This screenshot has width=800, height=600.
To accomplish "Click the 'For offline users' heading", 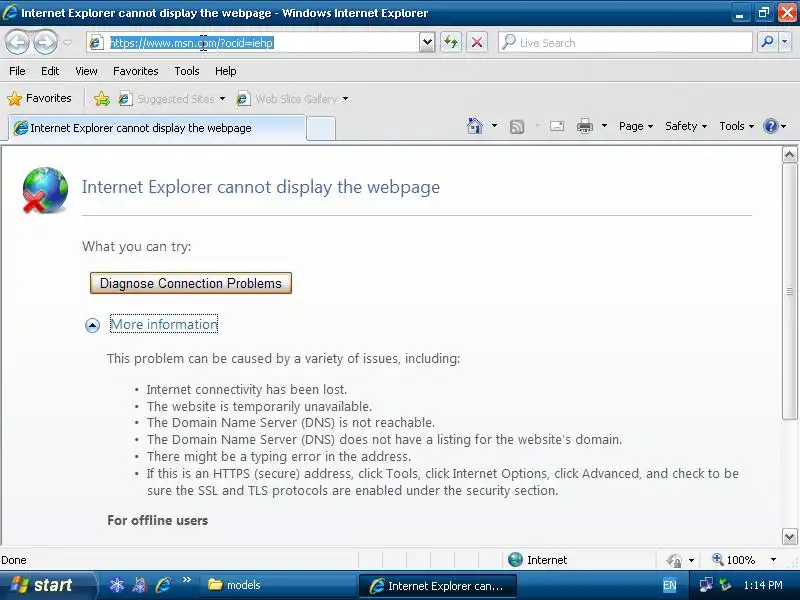I will click(x=158, y=520).
